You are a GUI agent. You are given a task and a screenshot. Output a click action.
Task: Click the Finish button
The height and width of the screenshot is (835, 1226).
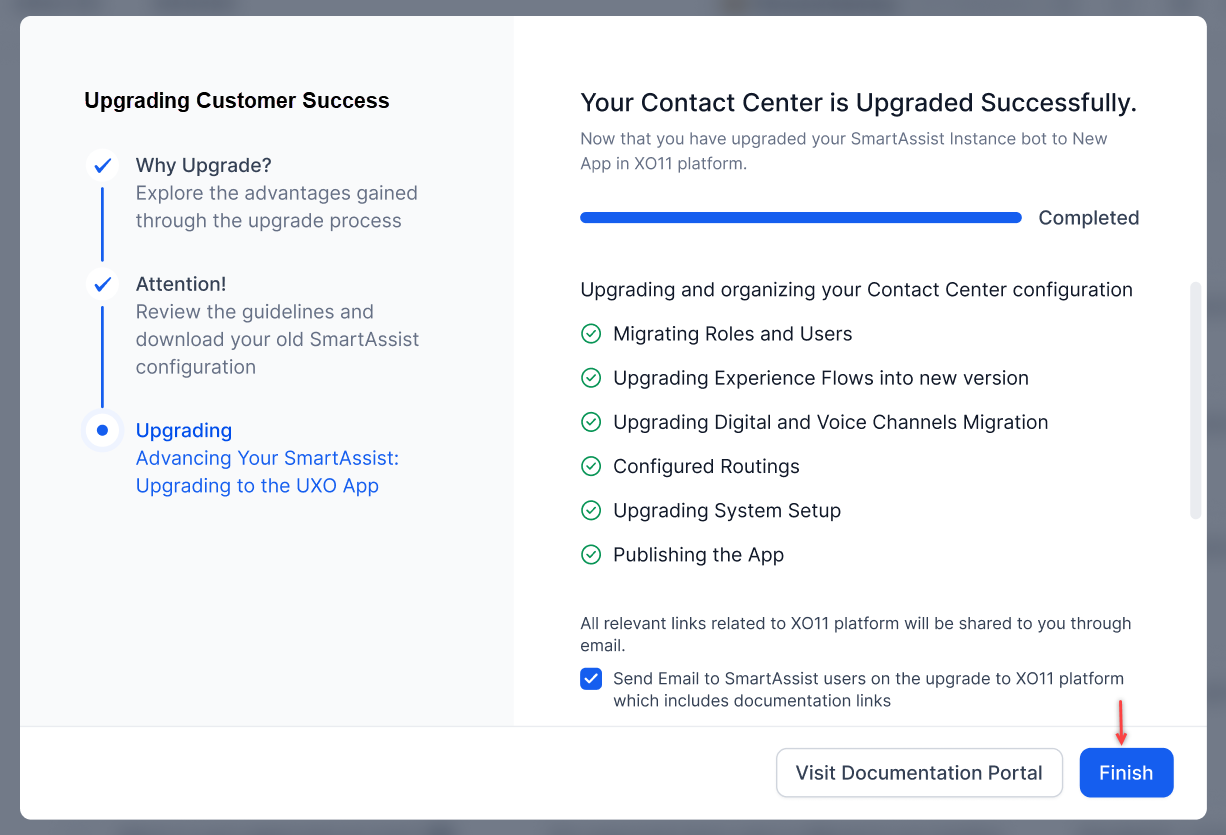[x=1126, y=773]
